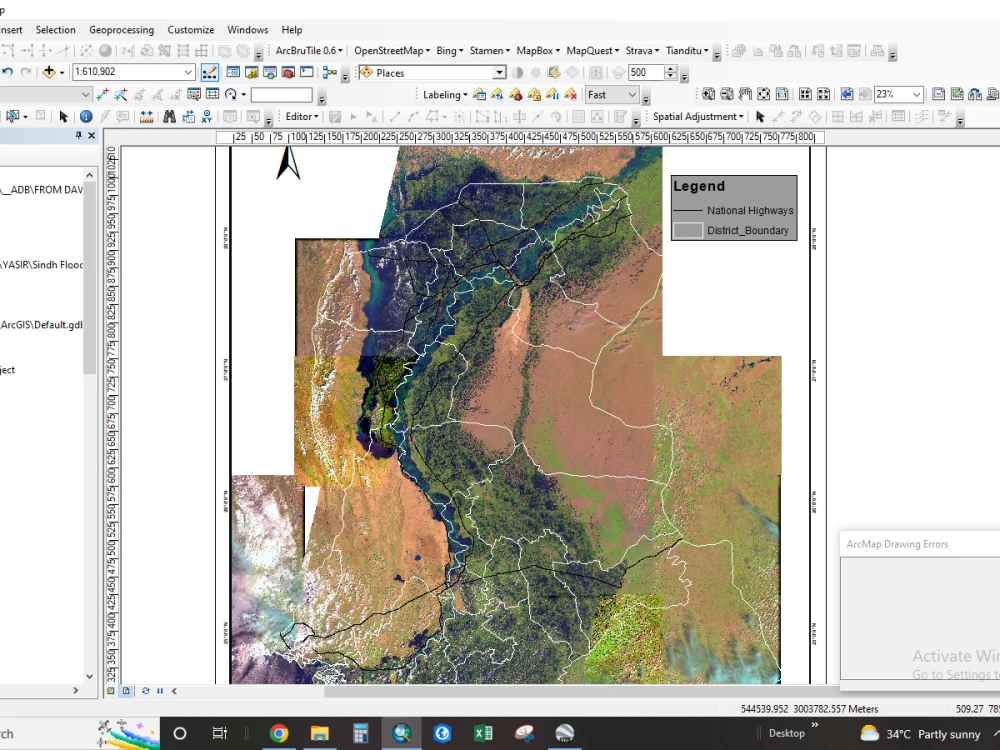Open the Identify tool
The image size is (1000, 750).
pos(84,116)
